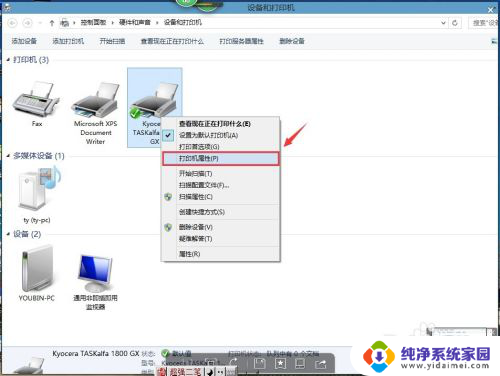
Task: Click the star favorite icon in floating toolbar
Action: tap(280, 363)
